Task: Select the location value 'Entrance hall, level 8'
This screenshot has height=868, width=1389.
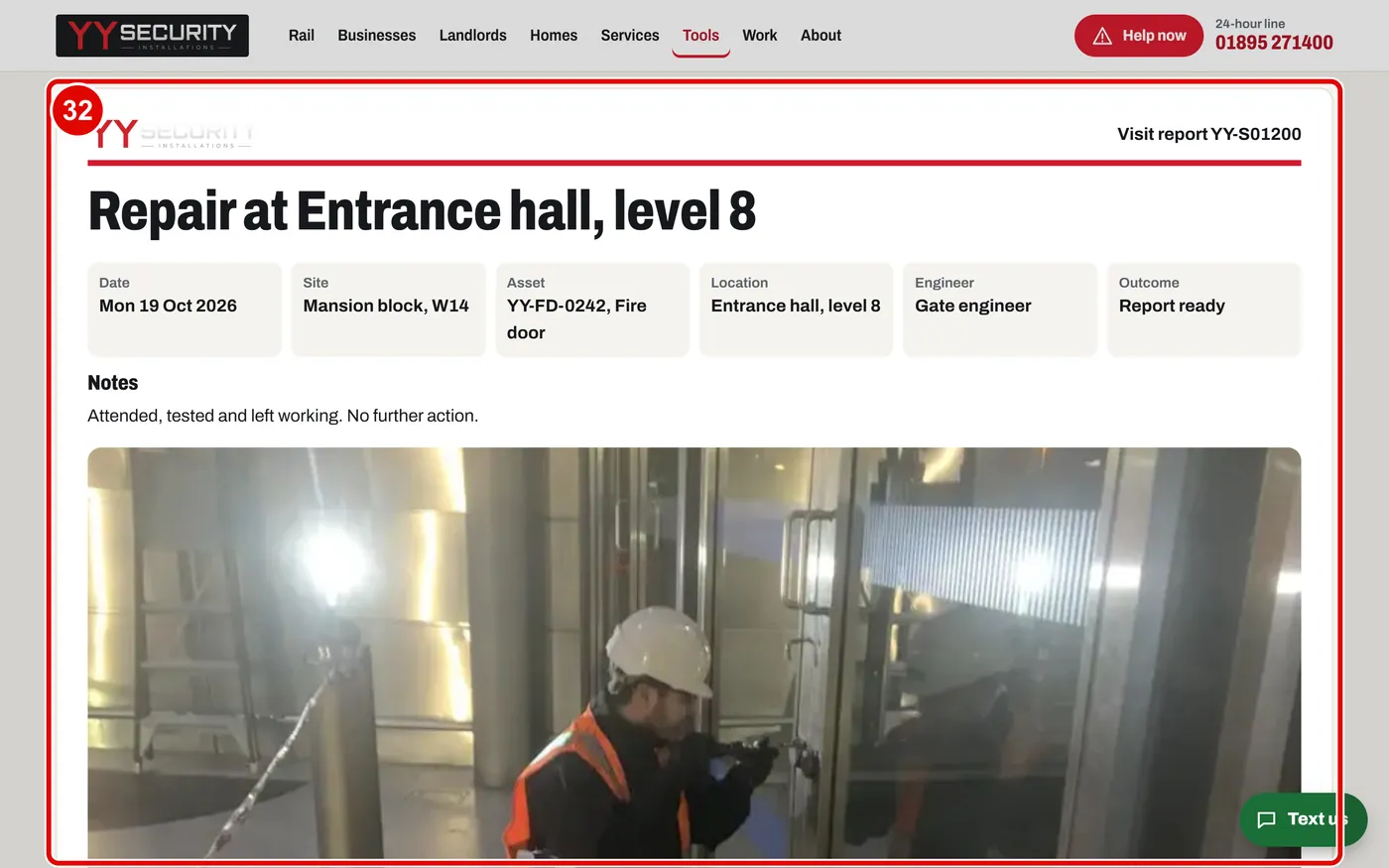Action: (x=796, y=306)
